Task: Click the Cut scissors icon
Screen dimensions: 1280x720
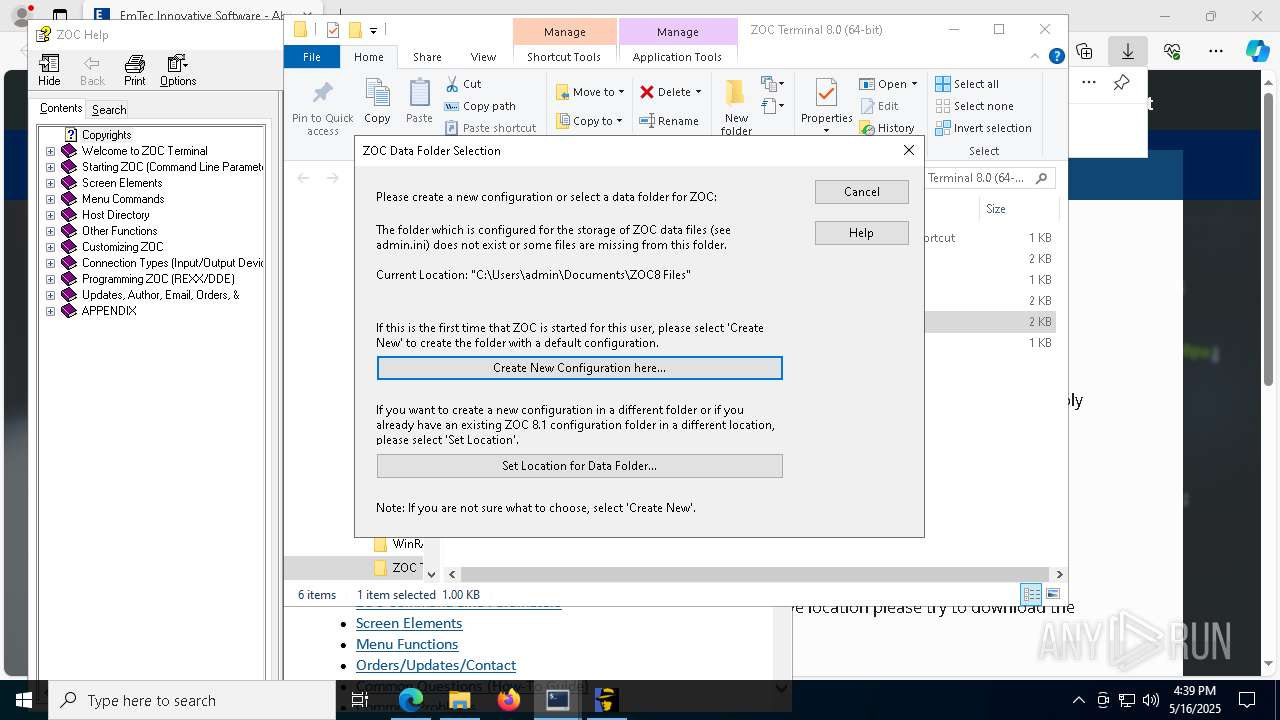Action: pos(452,84)
